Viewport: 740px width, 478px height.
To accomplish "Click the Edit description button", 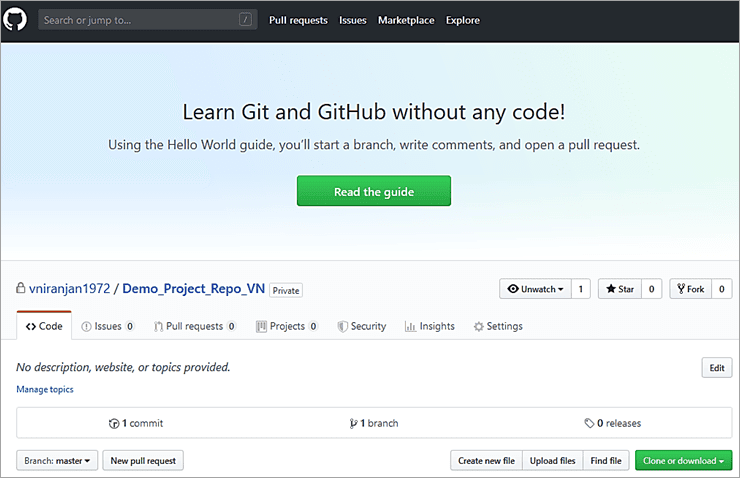I will [x=717, y=368].
